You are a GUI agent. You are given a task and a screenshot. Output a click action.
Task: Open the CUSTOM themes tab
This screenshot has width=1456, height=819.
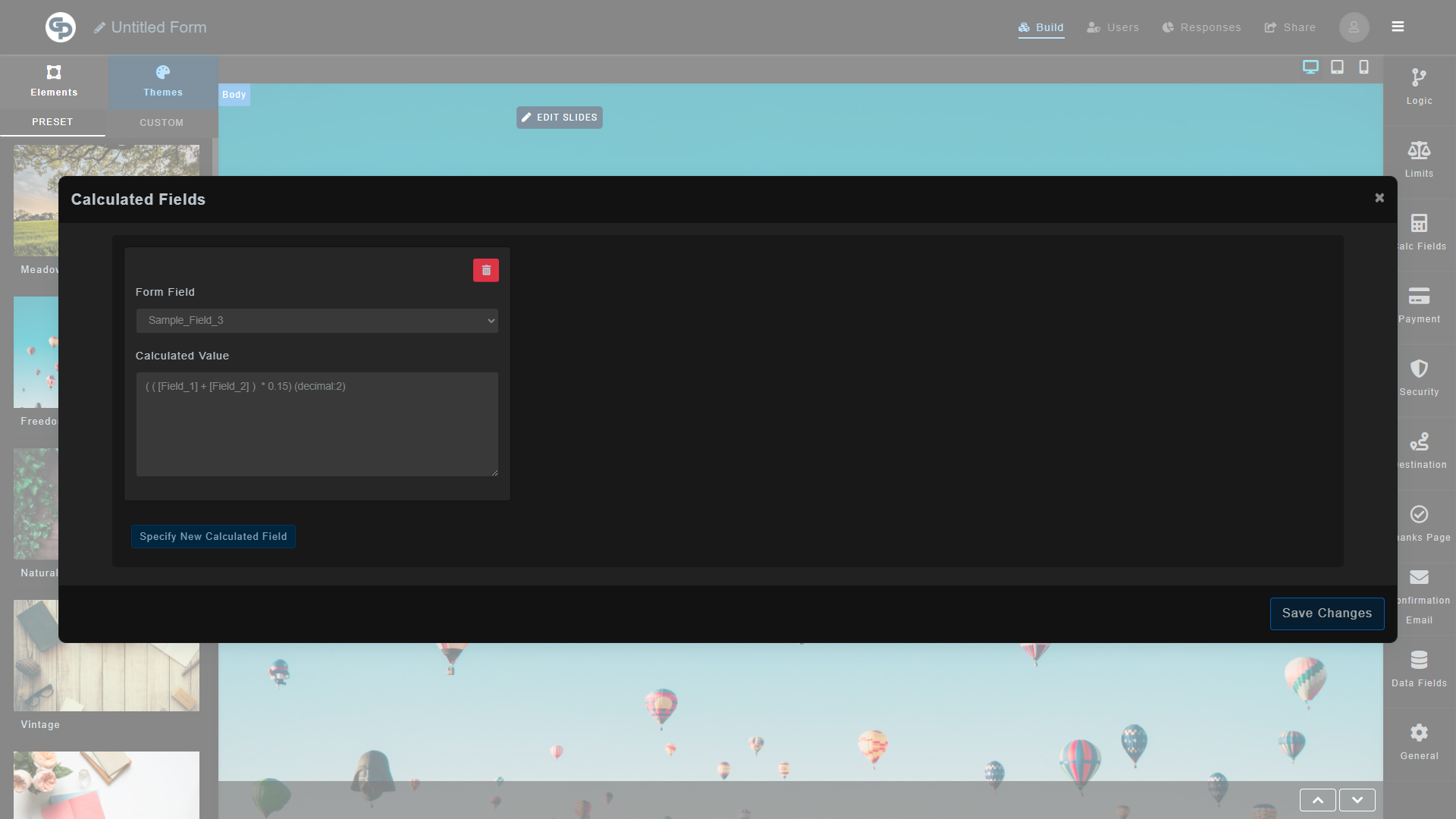162,123
